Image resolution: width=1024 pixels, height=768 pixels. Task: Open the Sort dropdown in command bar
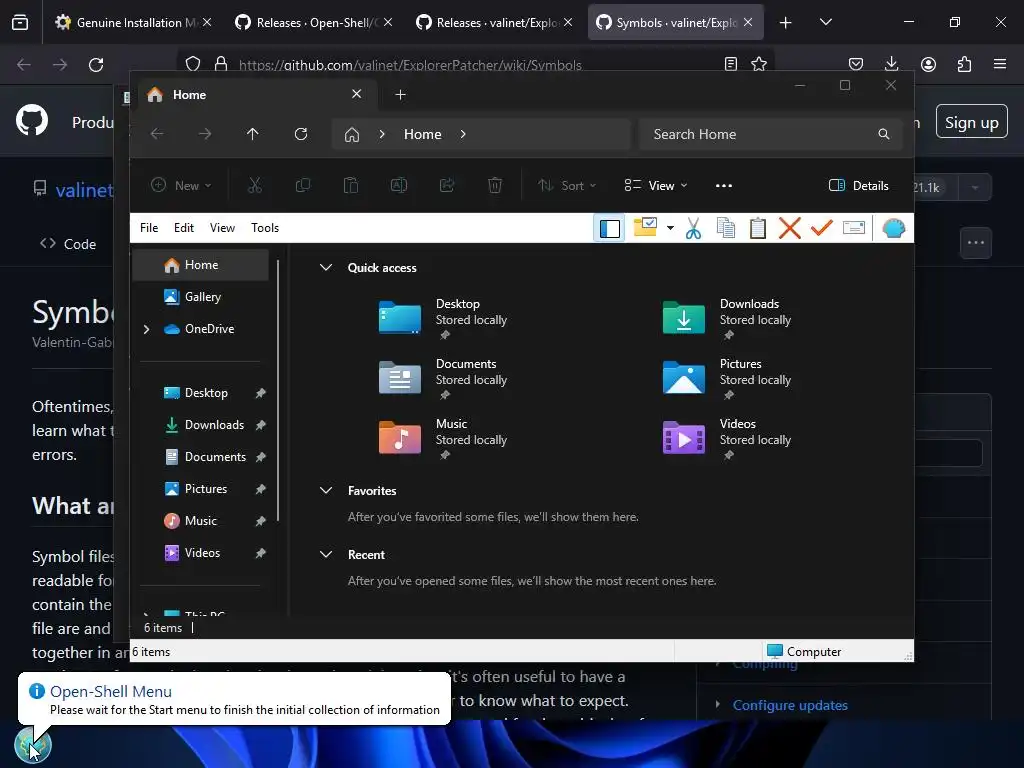[x=567, y=185]
